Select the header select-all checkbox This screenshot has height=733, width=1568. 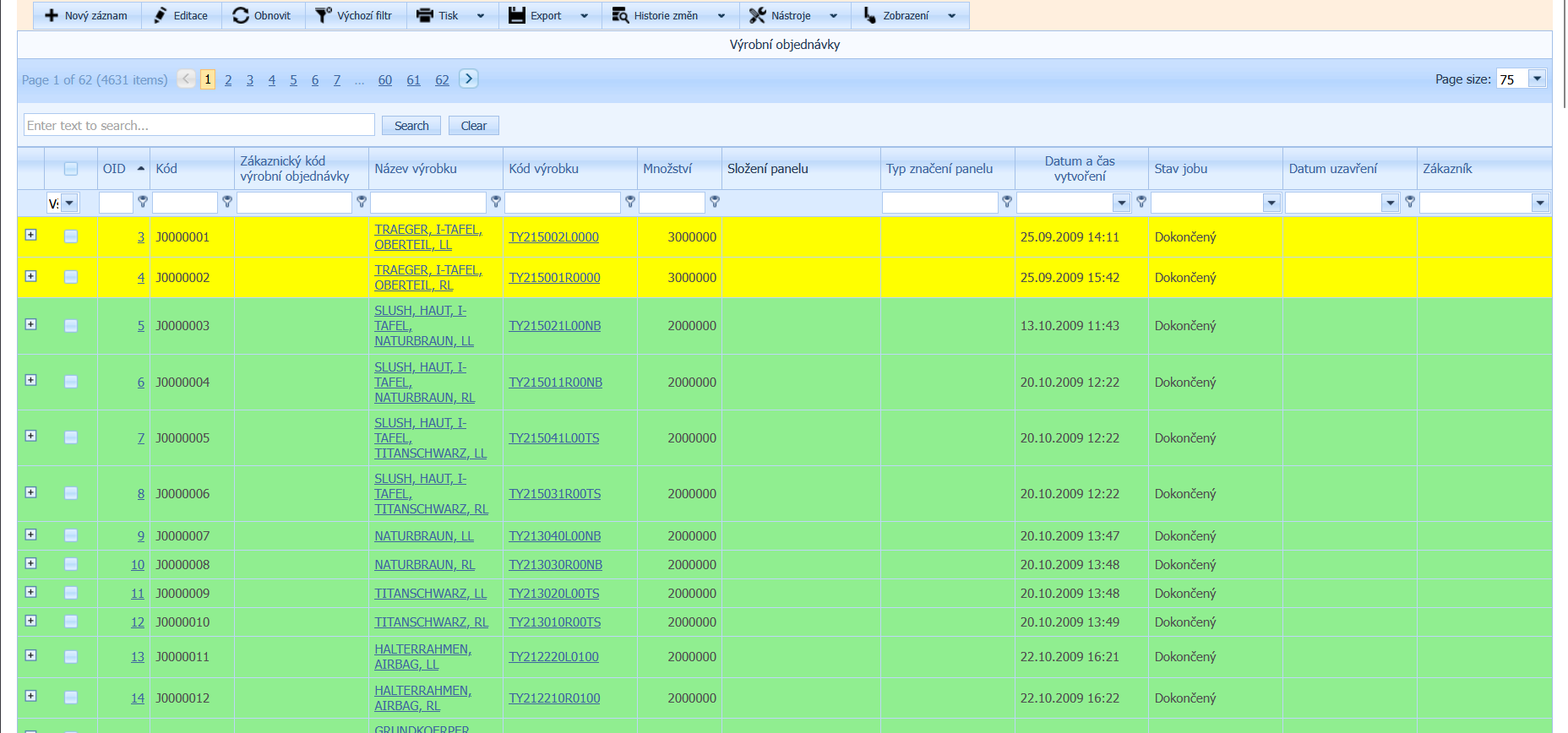pos(71,169)
